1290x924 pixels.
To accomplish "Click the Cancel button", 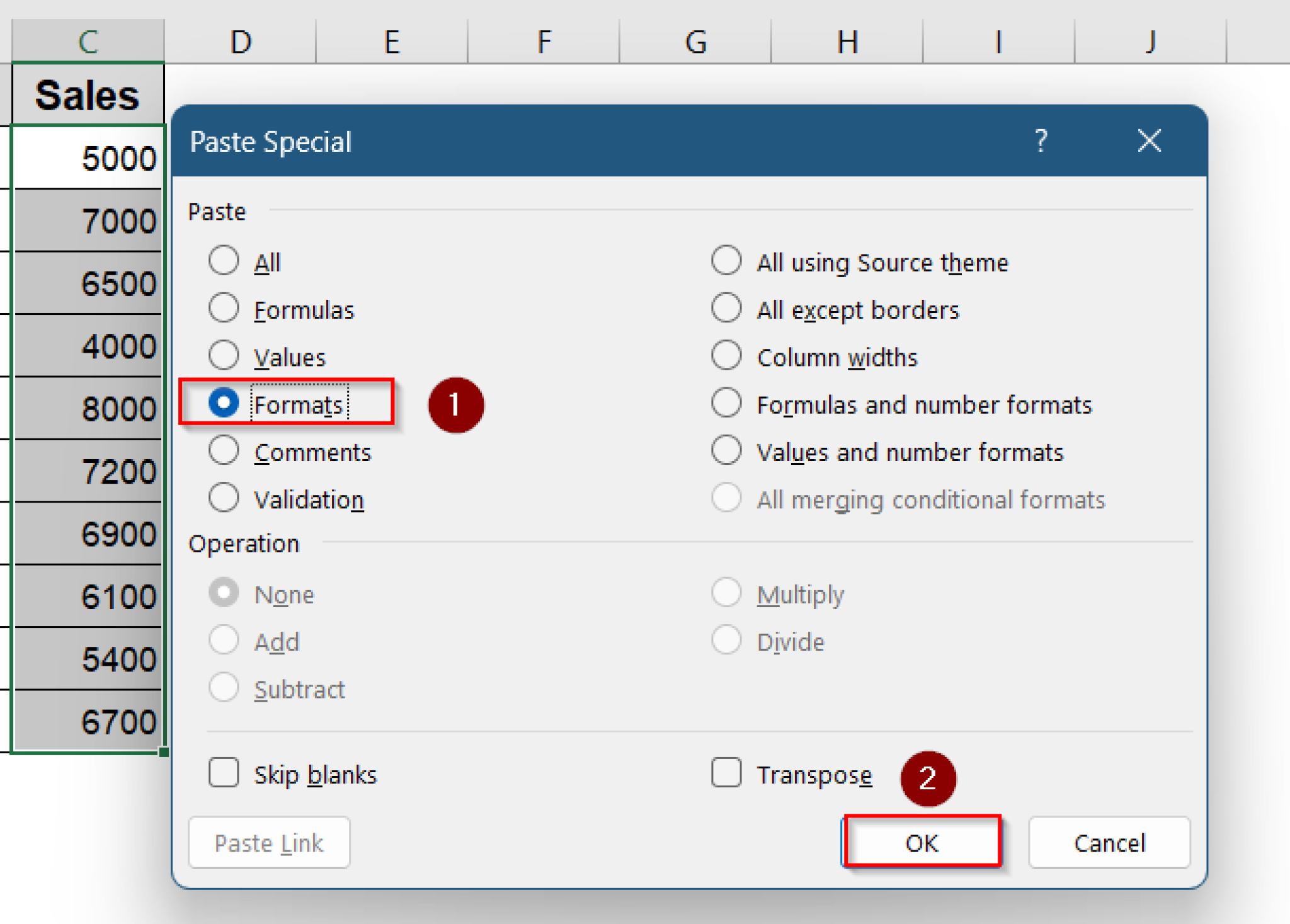I will 1109,843.
